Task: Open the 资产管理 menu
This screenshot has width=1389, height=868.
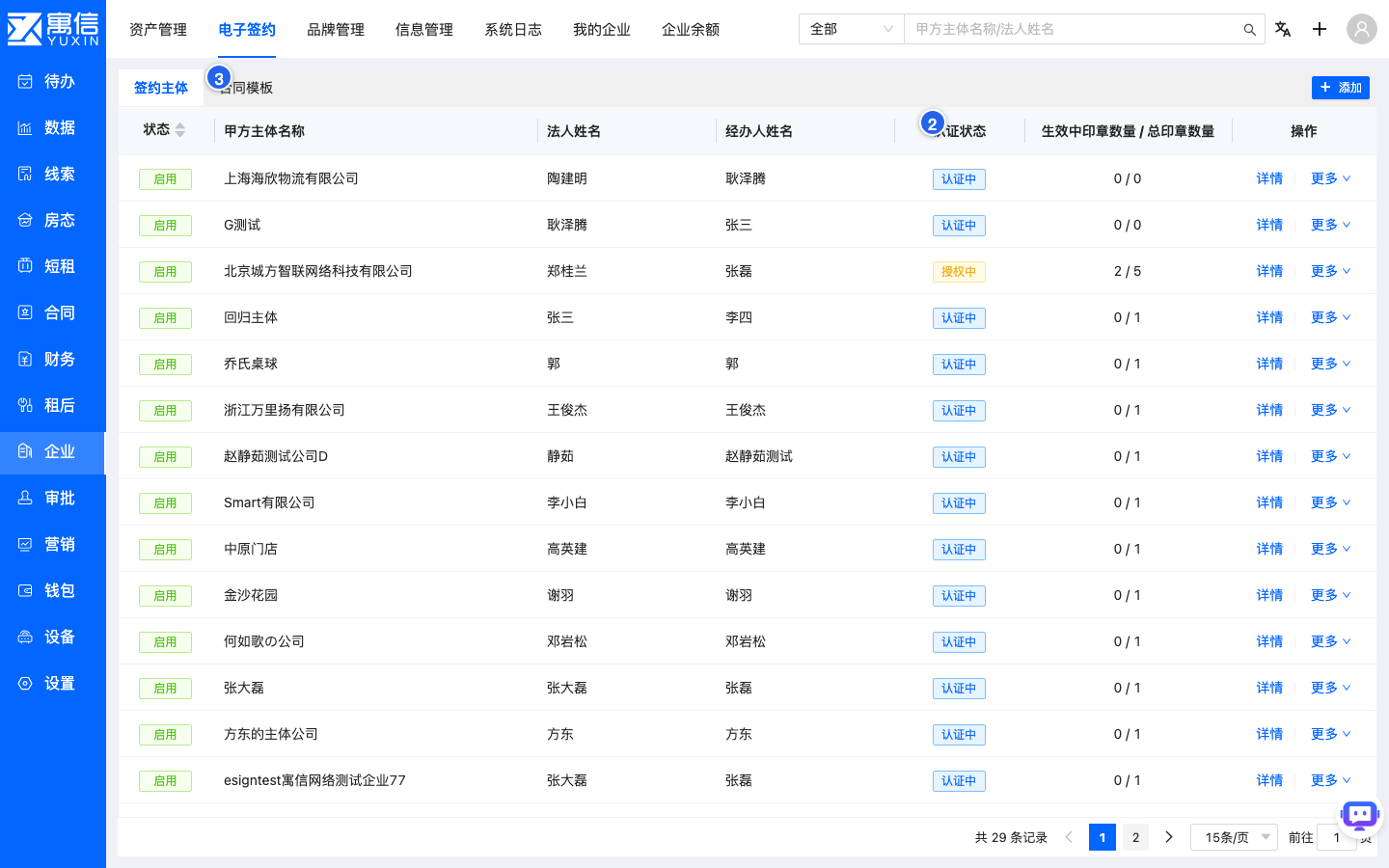Action: pyautogui.click(x=158, y=30)
